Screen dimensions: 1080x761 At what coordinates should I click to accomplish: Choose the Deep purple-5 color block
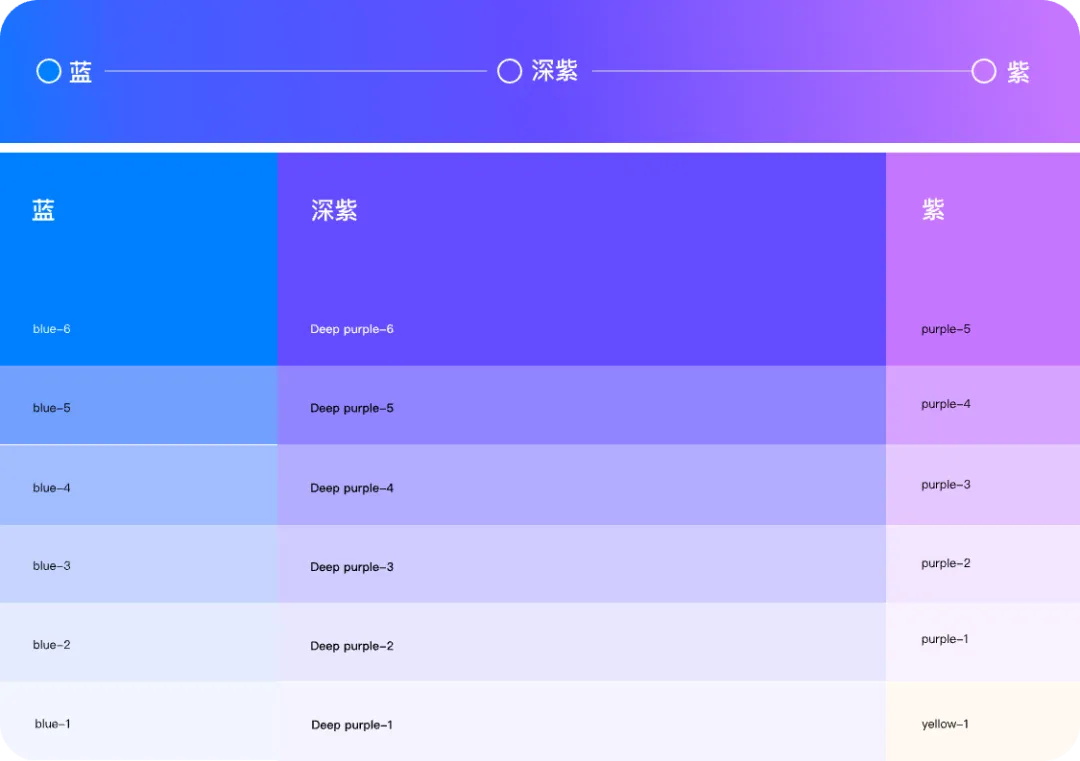581,405
